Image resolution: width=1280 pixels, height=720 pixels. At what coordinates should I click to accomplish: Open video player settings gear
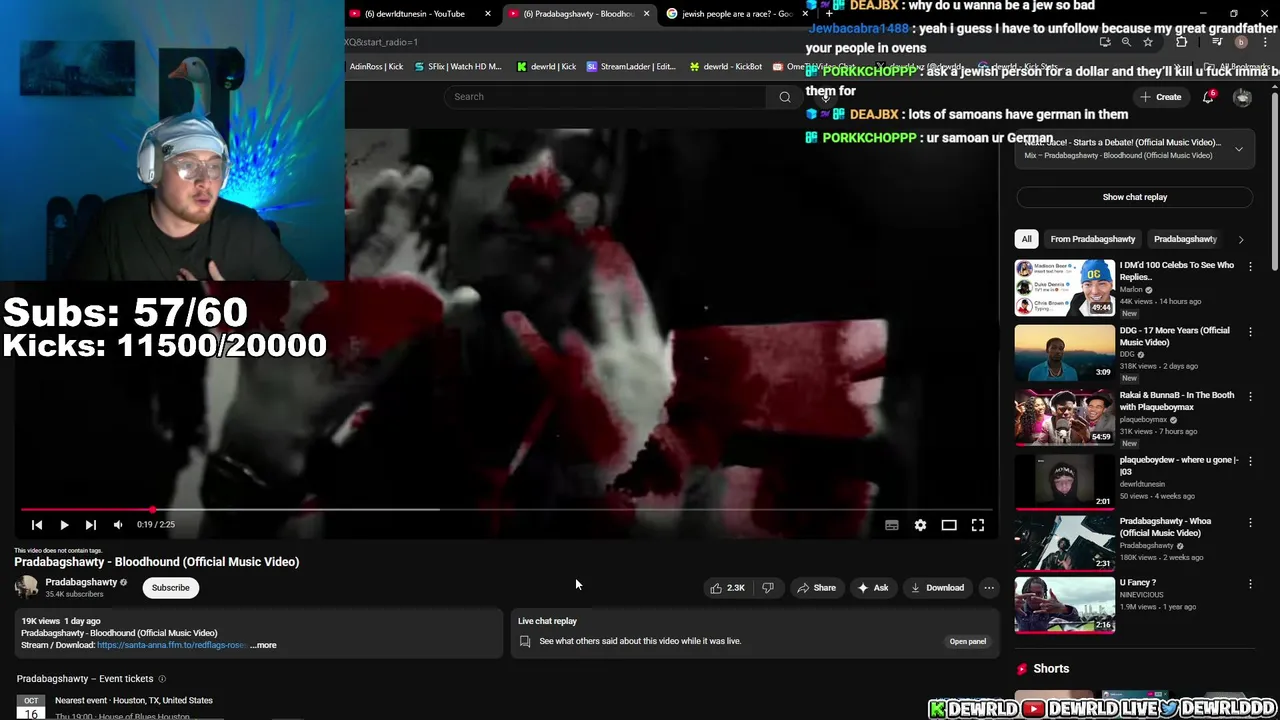(x=920, y=525)
